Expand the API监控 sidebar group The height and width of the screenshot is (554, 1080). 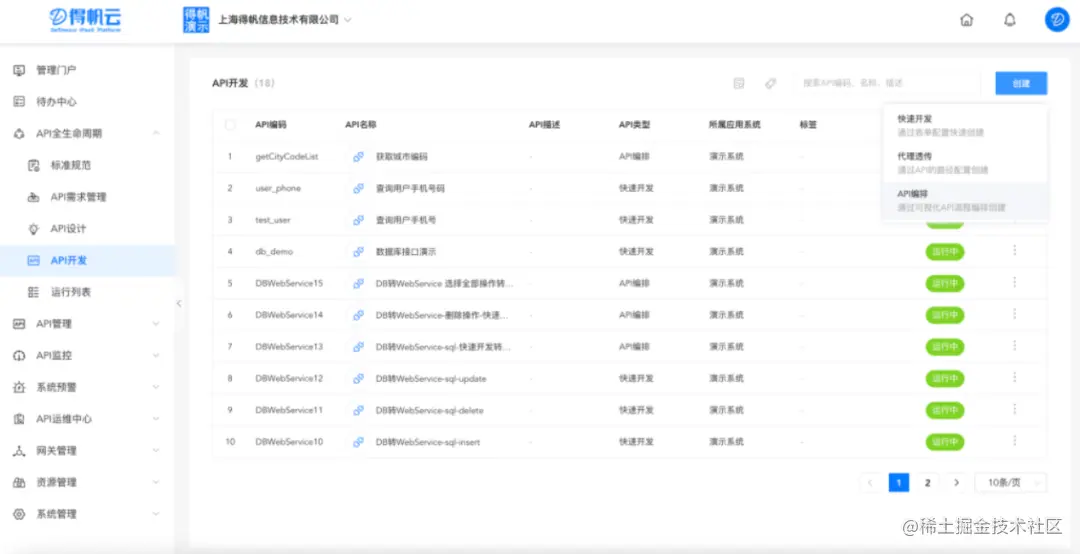(x=156, y=356)
